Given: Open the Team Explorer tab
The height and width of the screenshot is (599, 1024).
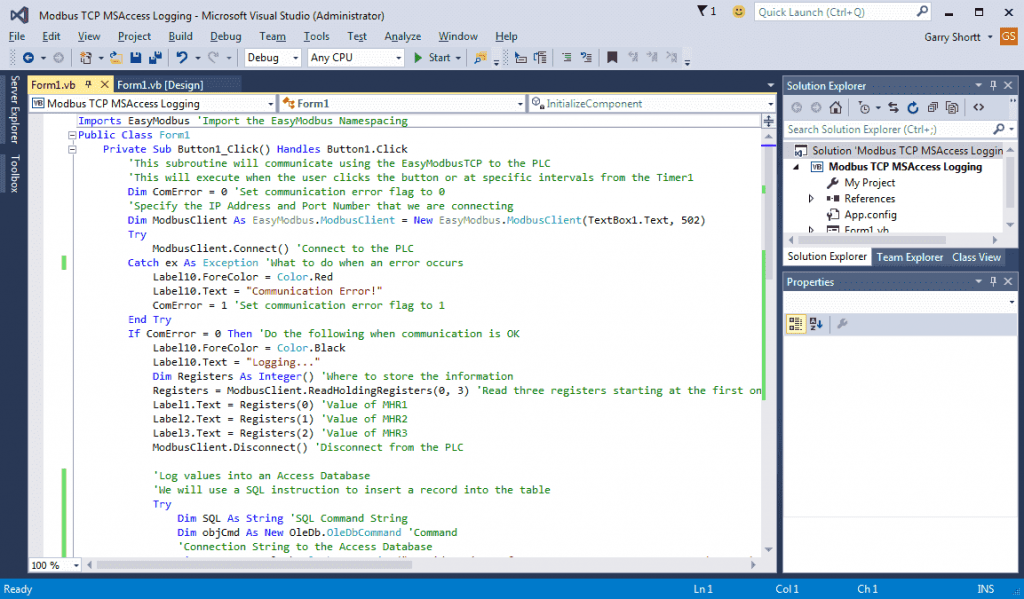Looking at the screenshot, I should click(909, 257).
